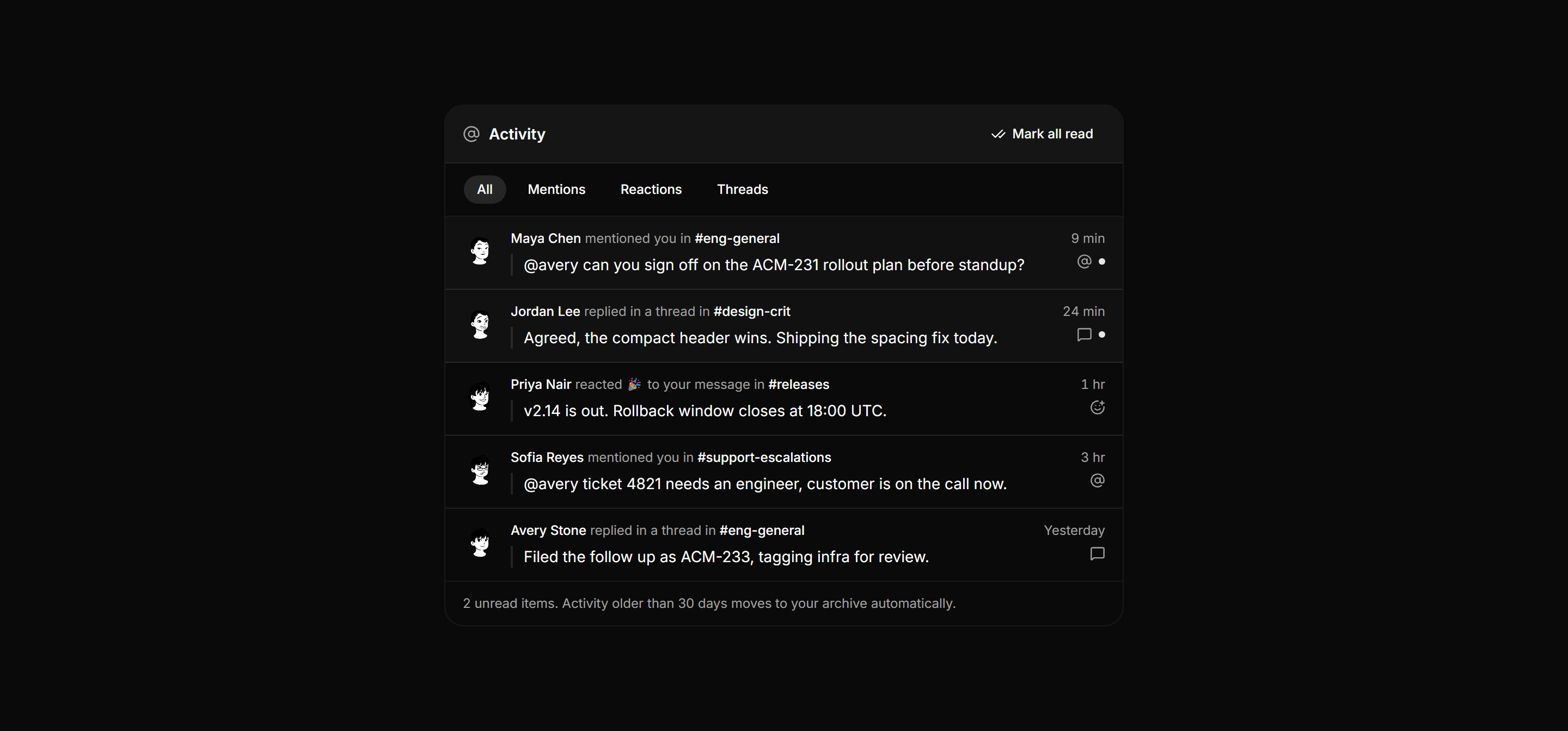This screenshot has width=1568, height=731.
Task: Click the '3 hr' timestamp
Action: coord(1093,458)
